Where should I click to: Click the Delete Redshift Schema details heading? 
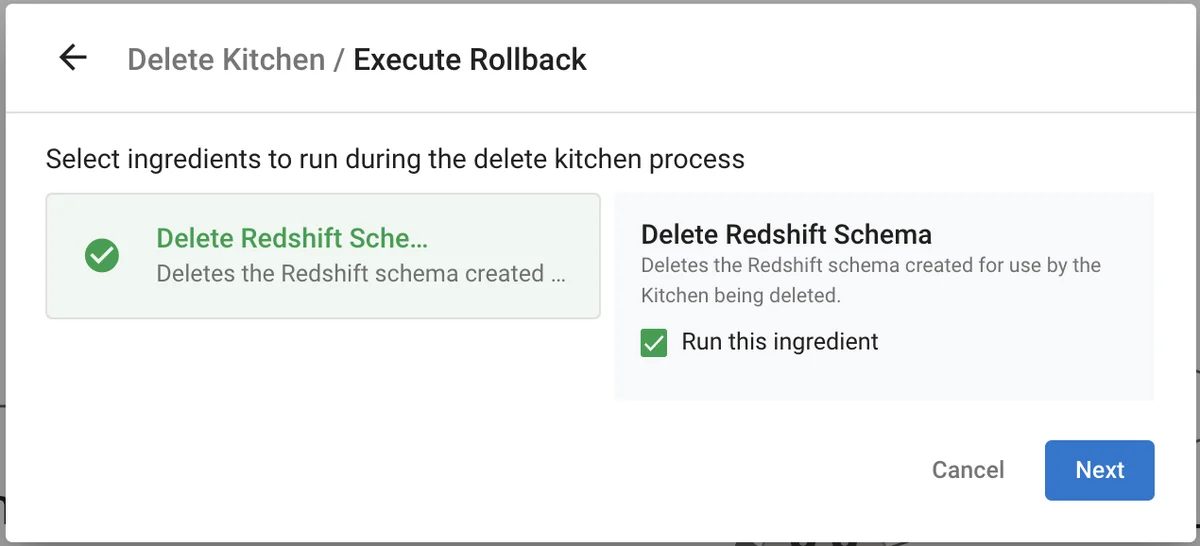click(786, 235)
